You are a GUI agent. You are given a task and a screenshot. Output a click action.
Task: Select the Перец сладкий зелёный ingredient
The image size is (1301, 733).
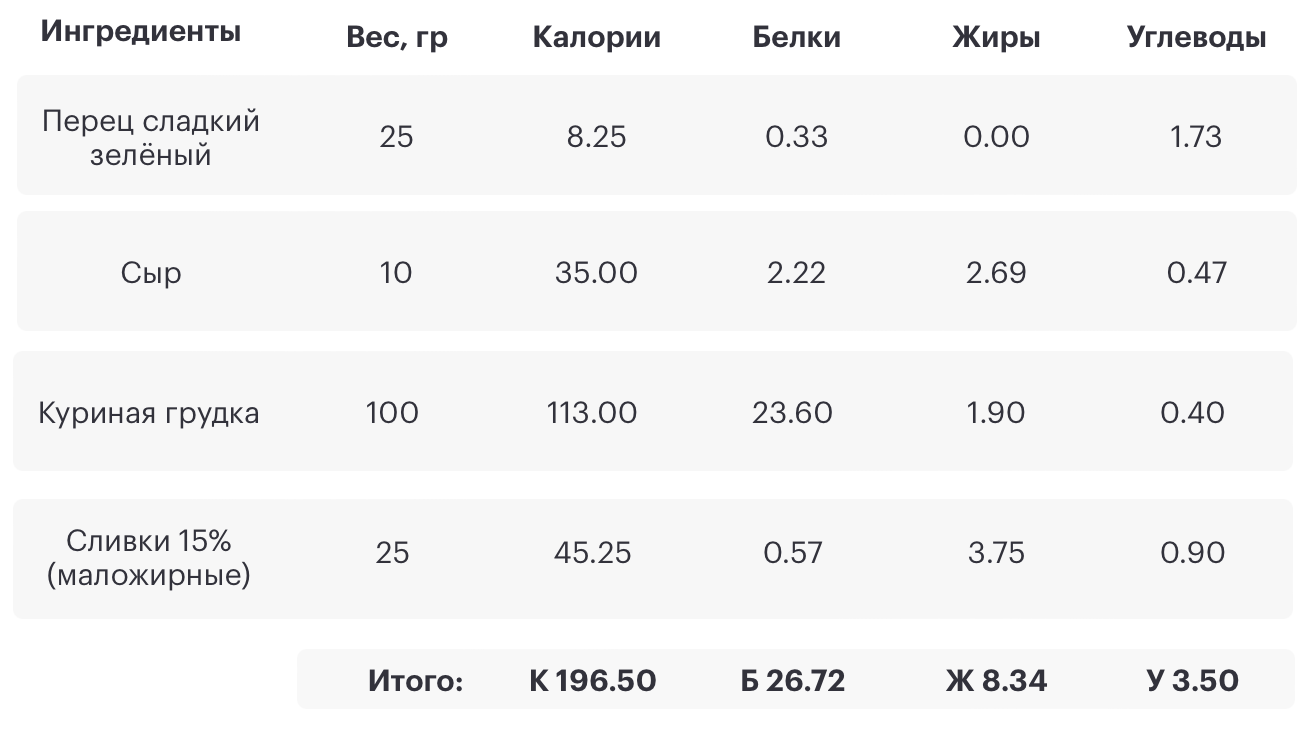[x=151, y=137]
